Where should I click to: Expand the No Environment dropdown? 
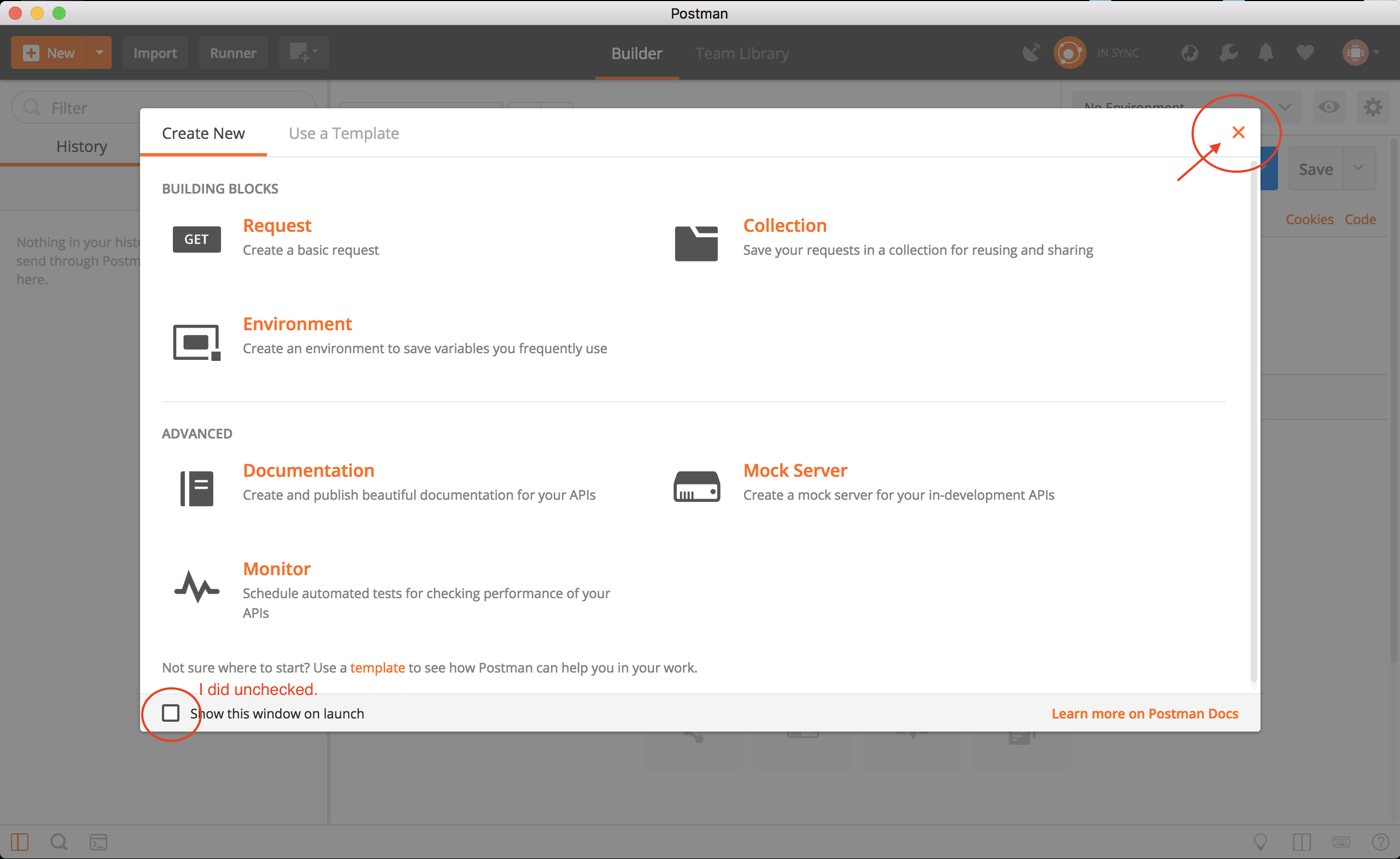1288,107
